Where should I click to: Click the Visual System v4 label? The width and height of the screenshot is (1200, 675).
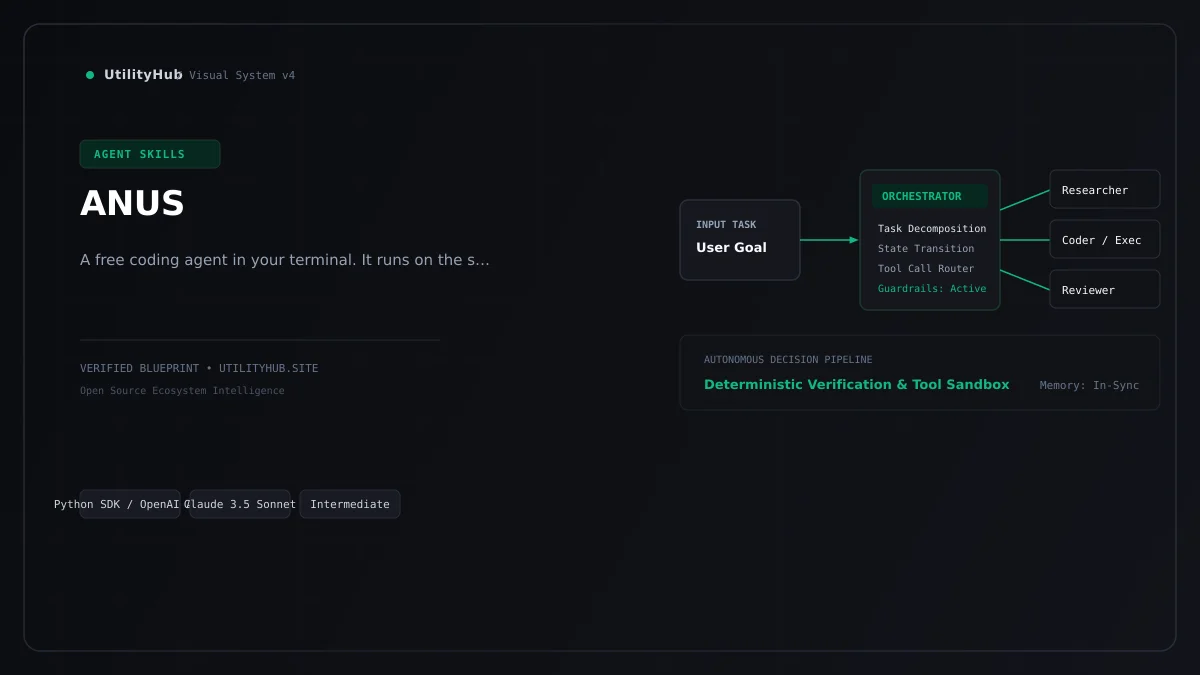click(x=242, y=76)
